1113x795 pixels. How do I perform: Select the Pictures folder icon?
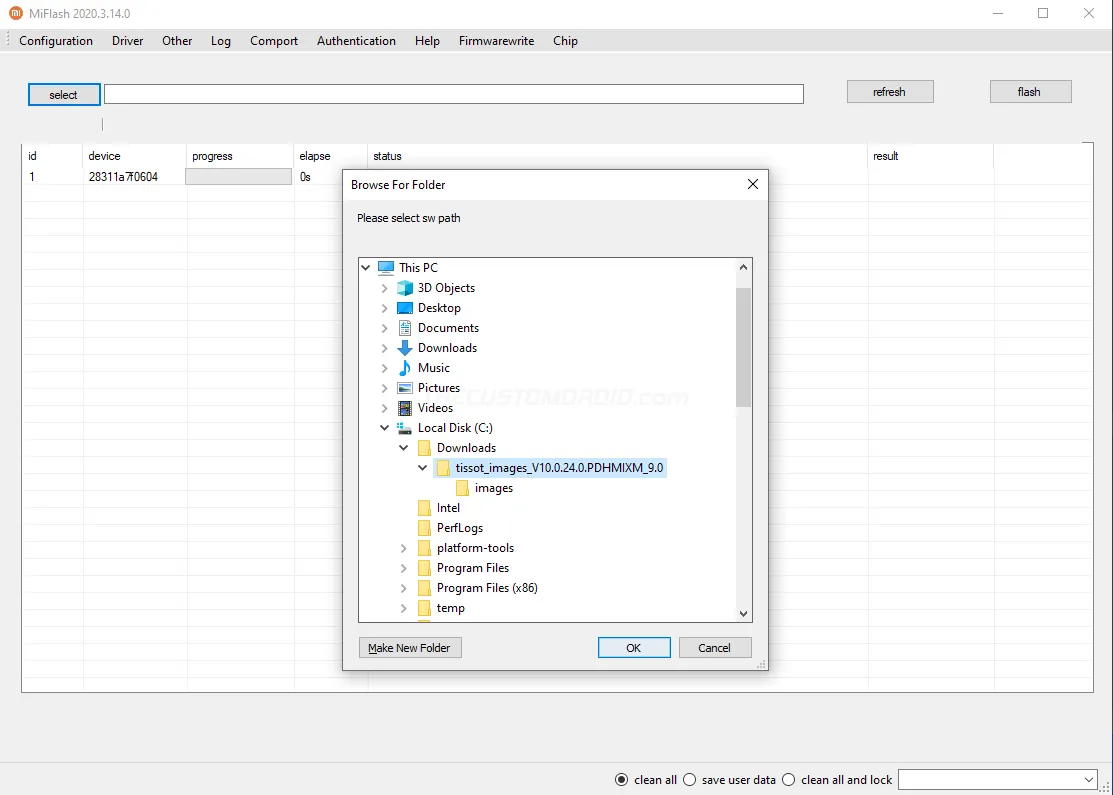coord(404,387)
